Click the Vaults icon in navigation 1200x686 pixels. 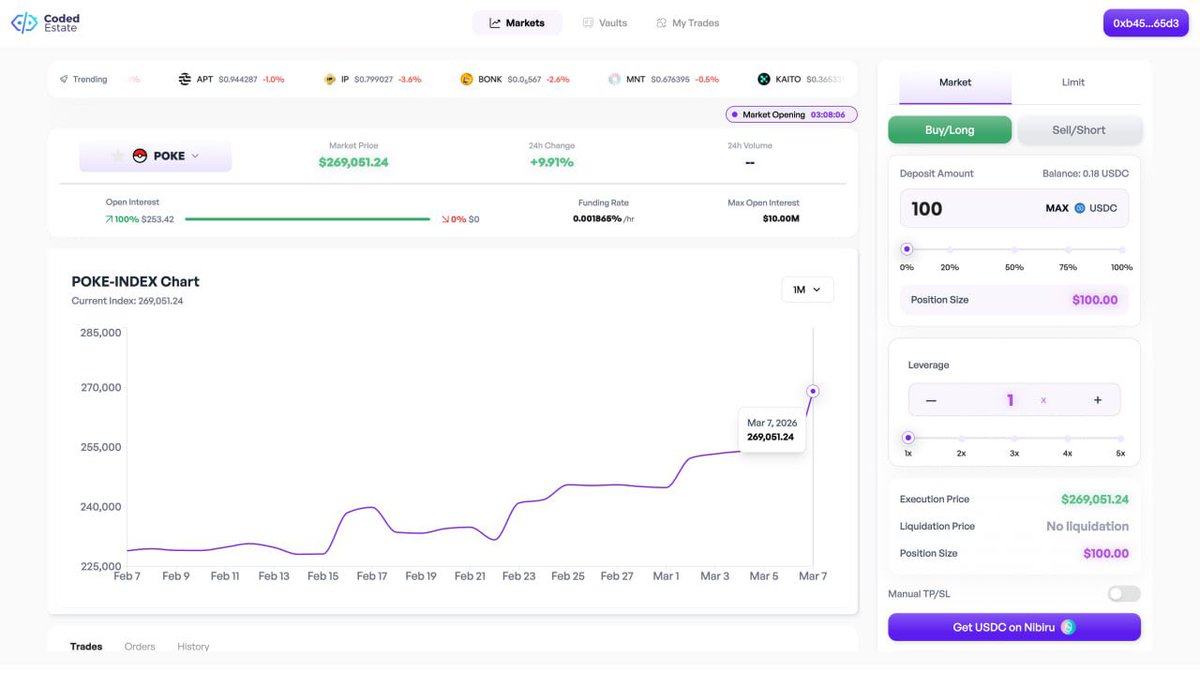pyautogui.click(x=588, y=23)
